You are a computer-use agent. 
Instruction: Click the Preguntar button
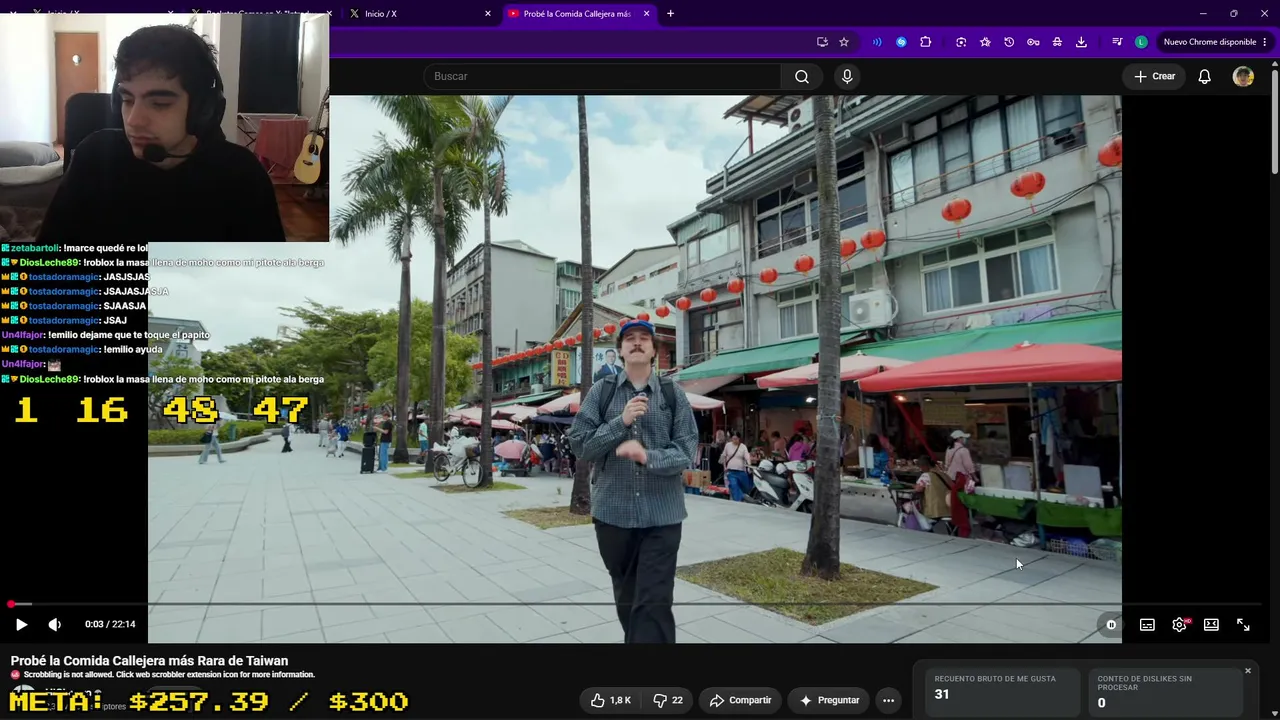[x=829, y=700]
